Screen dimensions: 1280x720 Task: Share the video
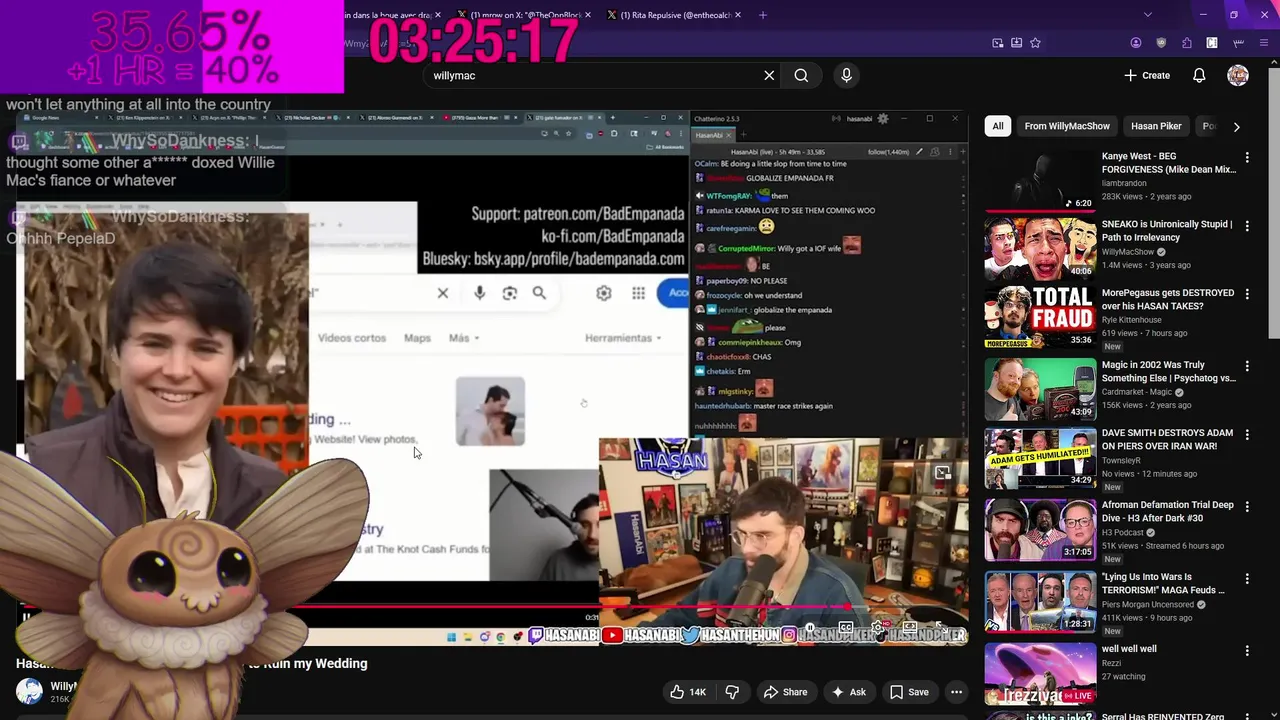tap(785, 692)
